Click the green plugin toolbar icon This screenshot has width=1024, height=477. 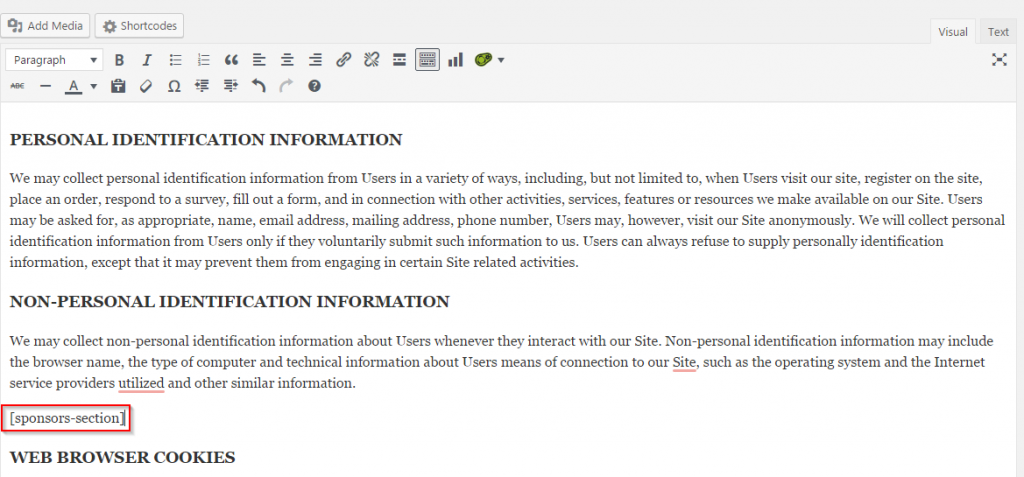click(483, 60)
